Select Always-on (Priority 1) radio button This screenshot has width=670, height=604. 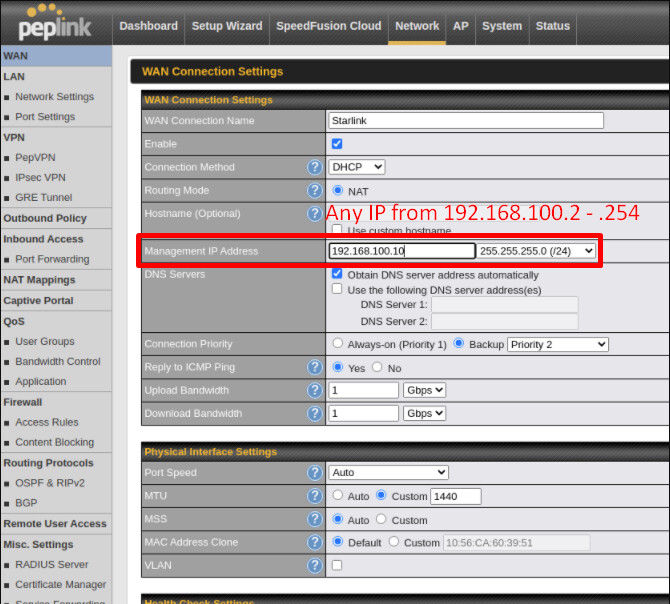coord(337,344)
